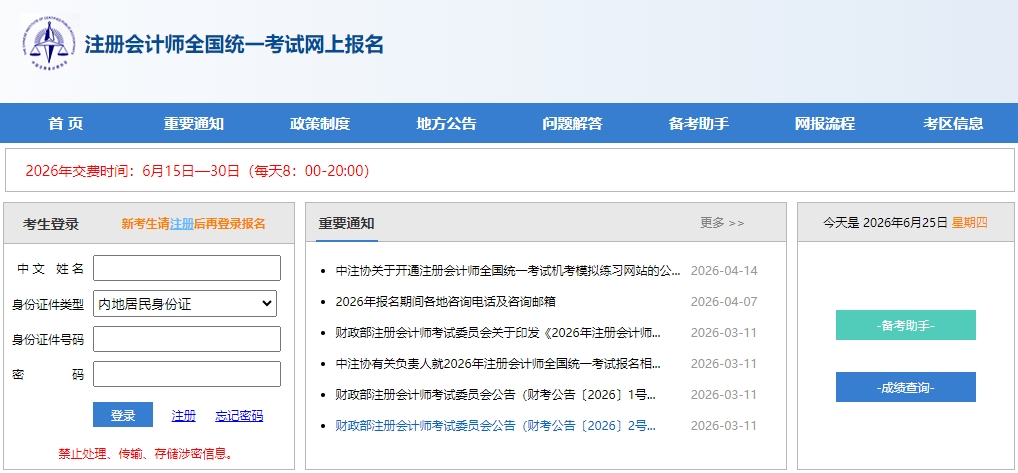Click the CICPA logo icon in header
1018x473 pixels.
49,43
